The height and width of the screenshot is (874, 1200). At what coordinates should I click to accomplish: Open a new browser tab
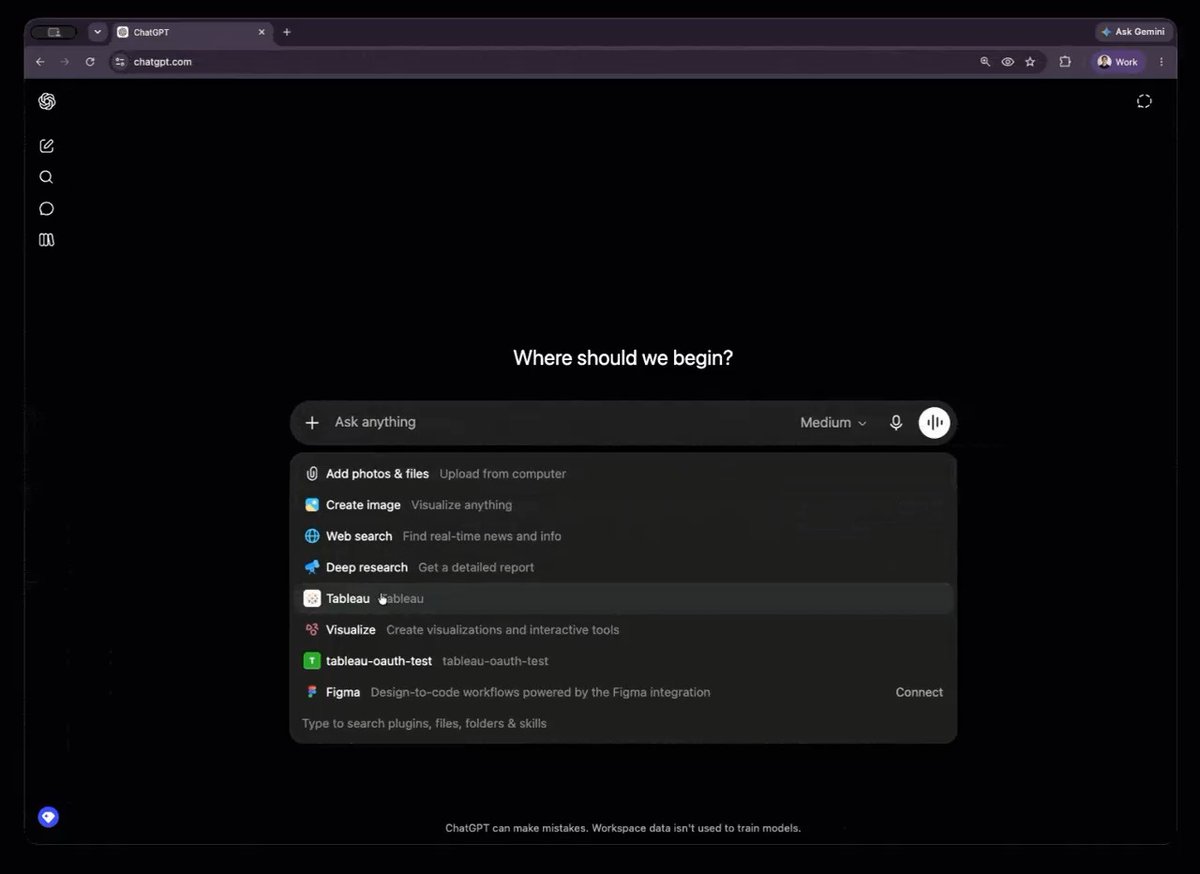click(287, 32)
